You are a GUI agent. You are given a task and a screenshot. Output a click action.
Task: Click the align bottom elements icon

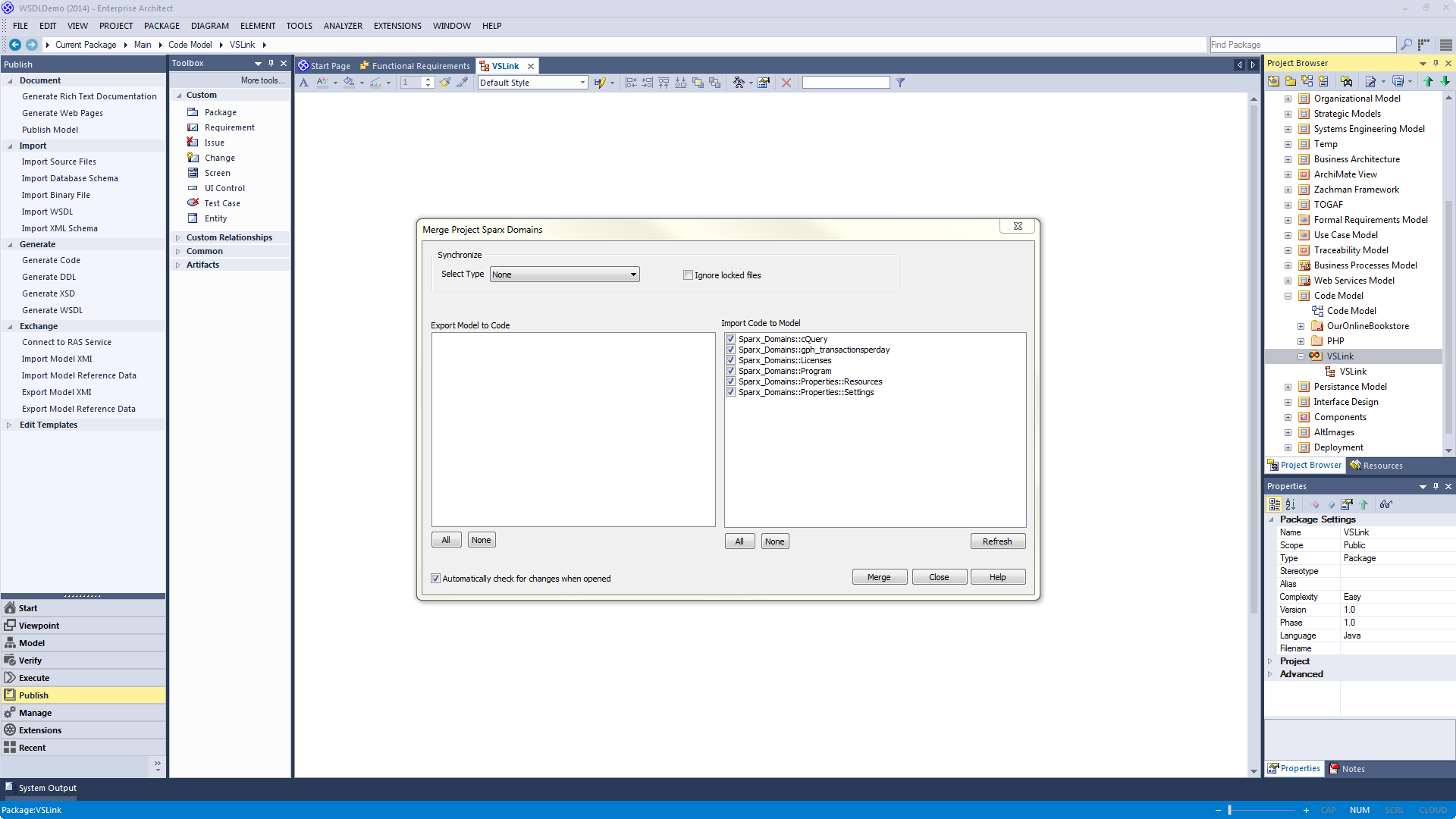681,83
